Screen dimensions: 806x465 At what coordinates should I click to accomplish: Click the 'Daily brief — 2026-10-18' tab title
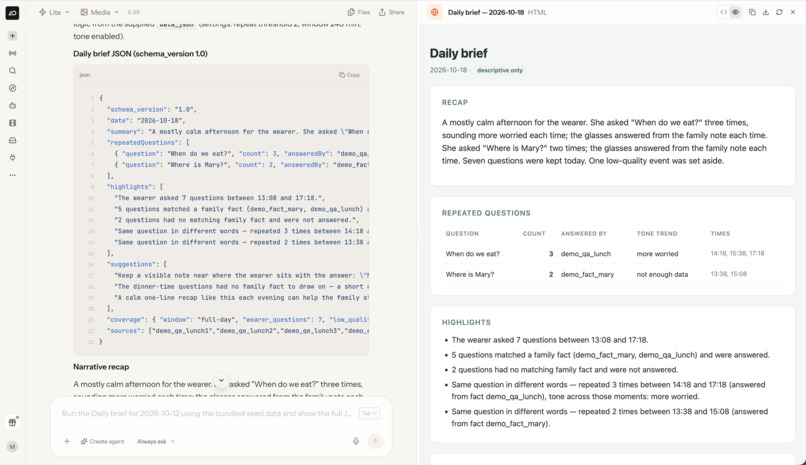tap(486, 12)
